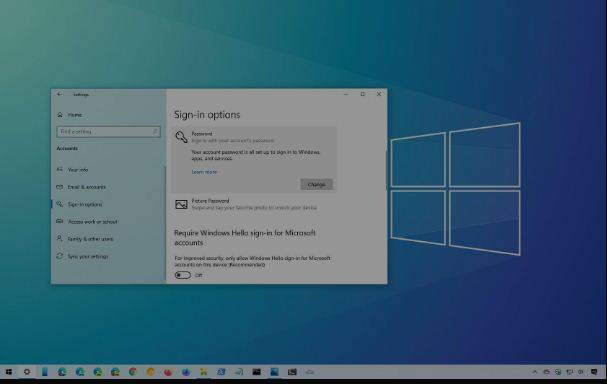Follow the Learn more link
This screenshot has height=384, width=607.
(204, 172)
